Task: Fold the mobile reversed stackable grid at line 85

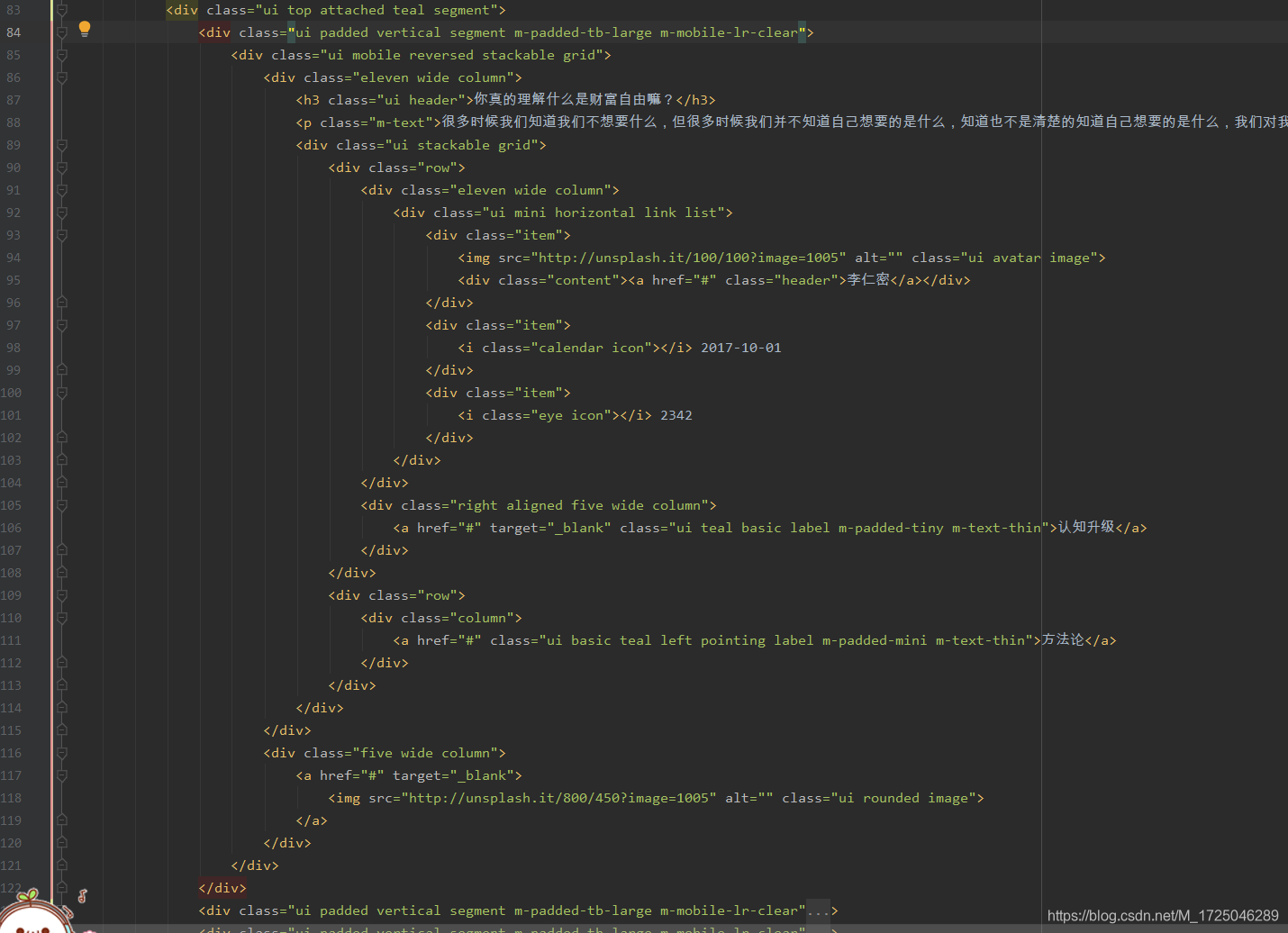Action: [x=62, y=55]
